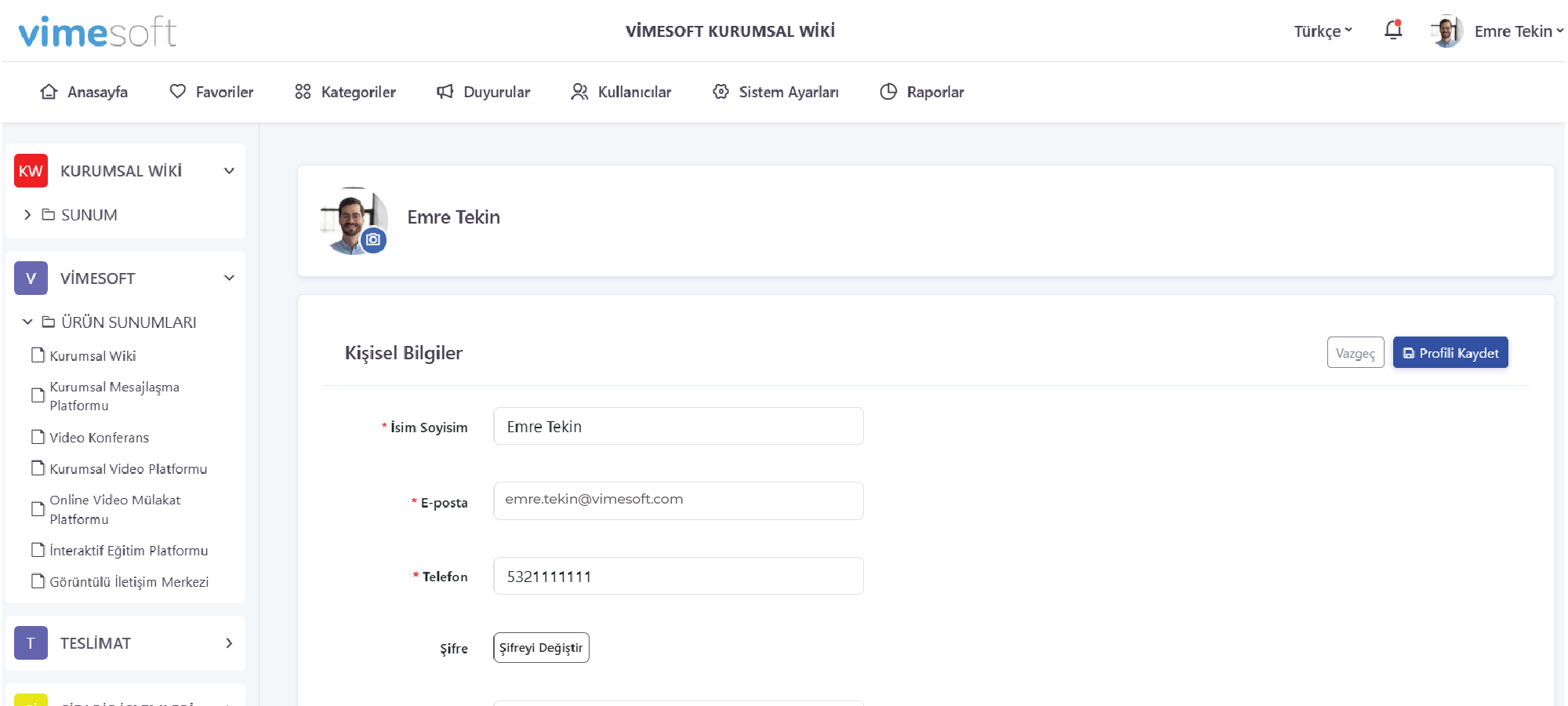Click the Vazgeç button
The height and width of the screenshot is (706, 1568).
click(x=1356, y=353)
